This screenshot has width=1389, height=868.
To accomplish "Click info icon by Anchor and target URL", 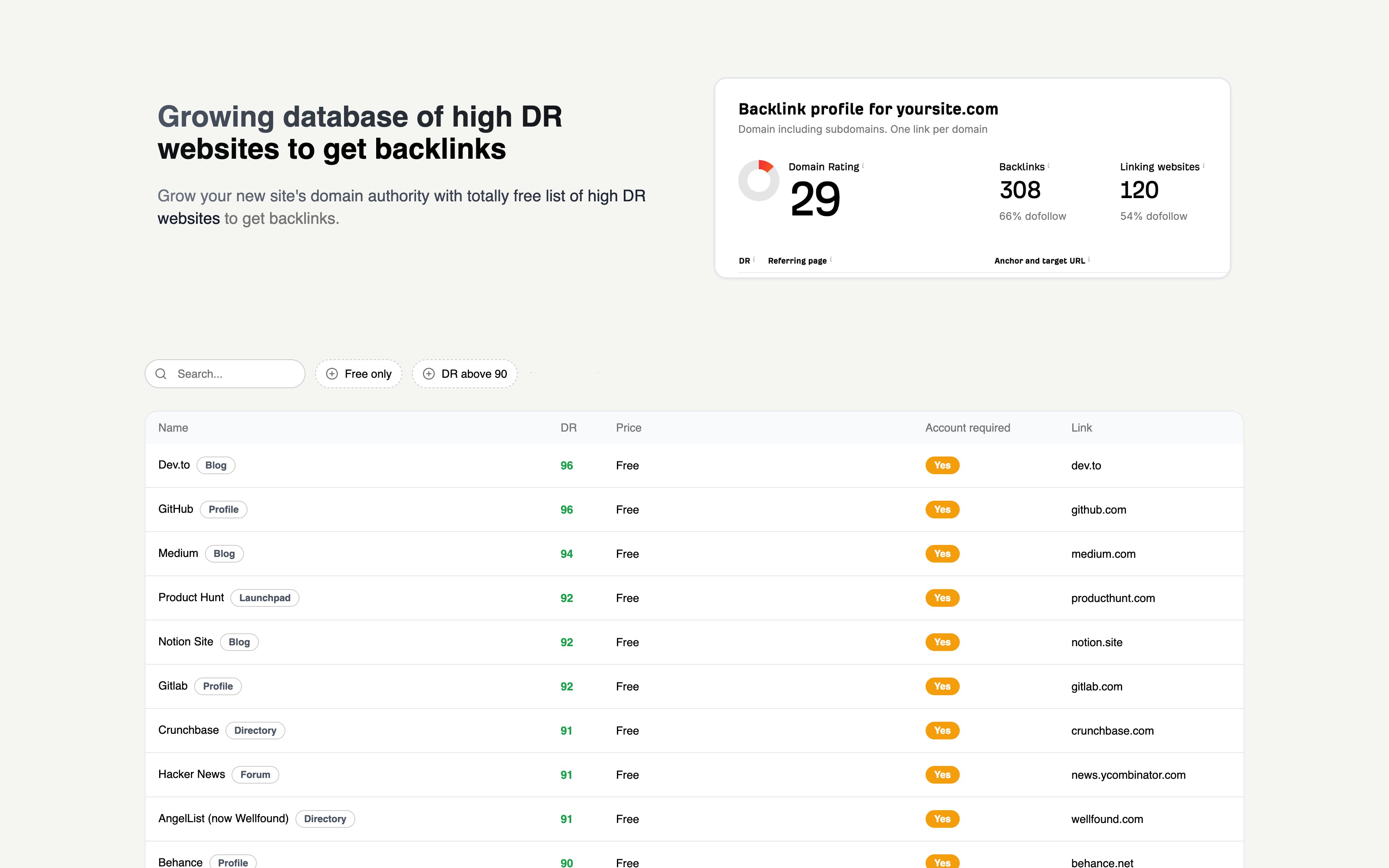I will [x=1089, y=260].
